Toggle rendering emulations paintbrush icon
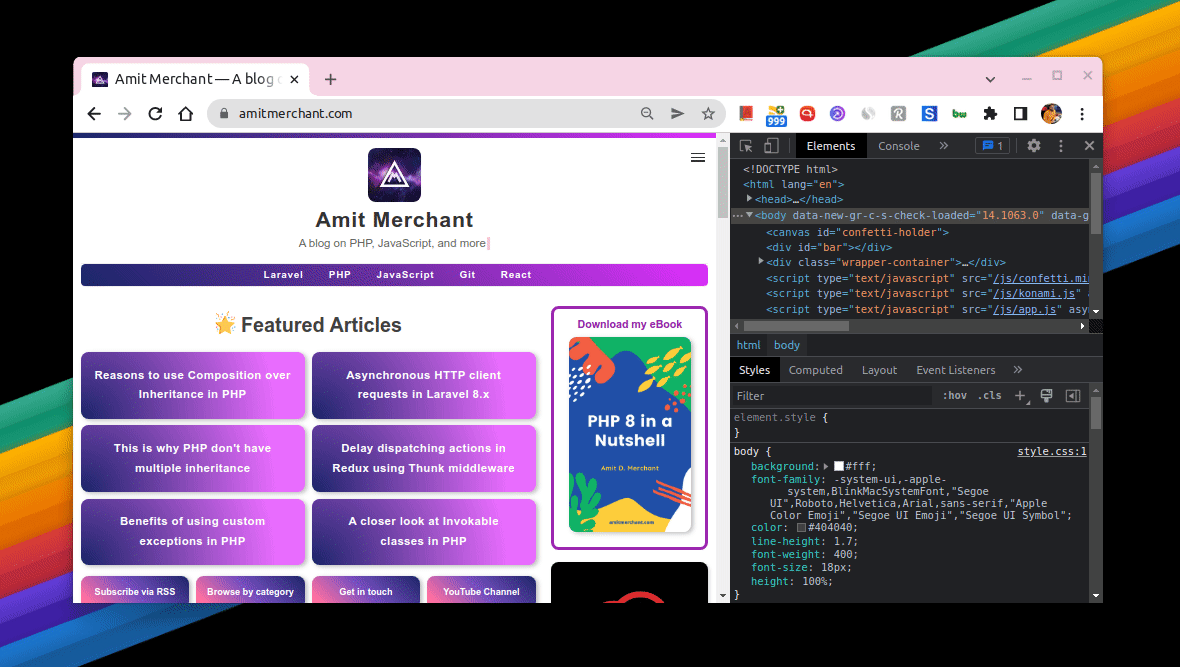Image resolution: width=1180 pixels, height=667 pixels. point(1046,395)
